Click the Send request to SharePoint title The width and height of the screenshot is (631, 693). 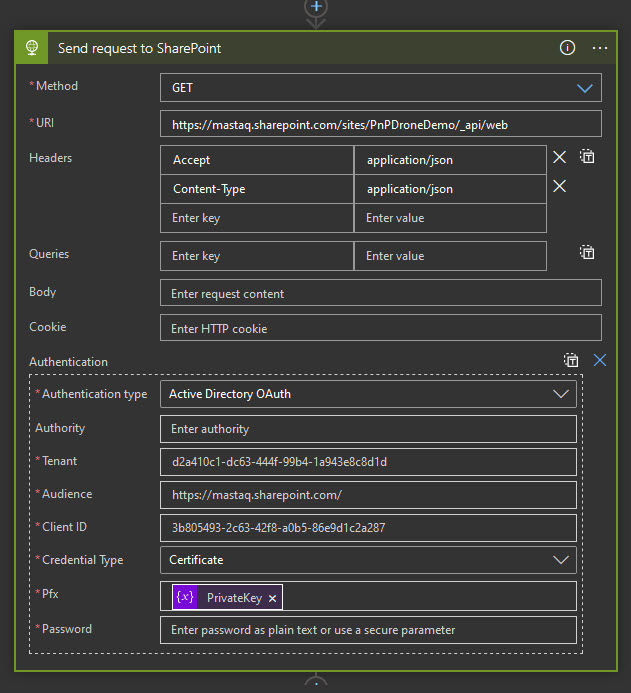[x=140, y=48]
